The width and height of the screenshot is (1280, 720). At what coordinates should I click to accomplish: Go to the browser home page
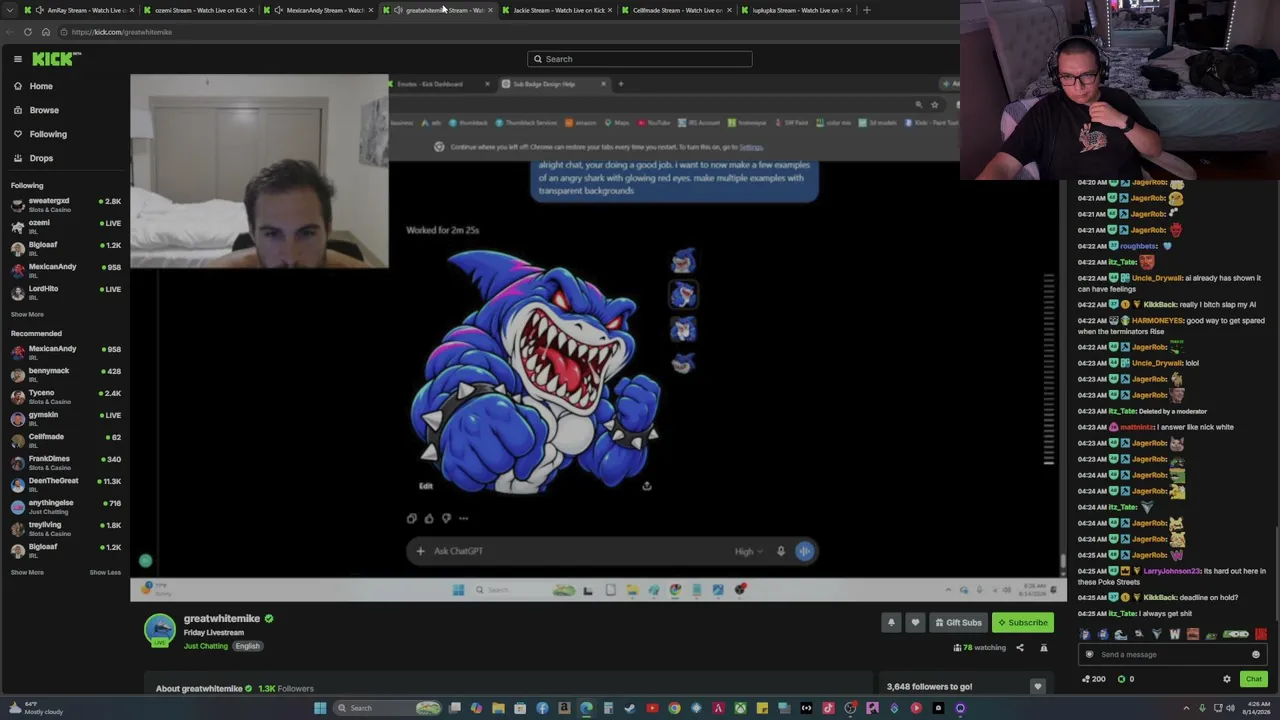46,32
